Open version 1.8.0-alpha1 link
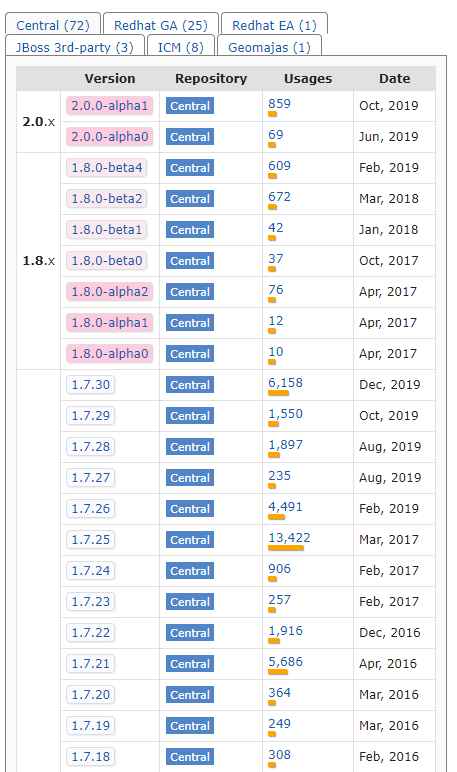This screenshot has height=772, width=457. tap(109, 322)
